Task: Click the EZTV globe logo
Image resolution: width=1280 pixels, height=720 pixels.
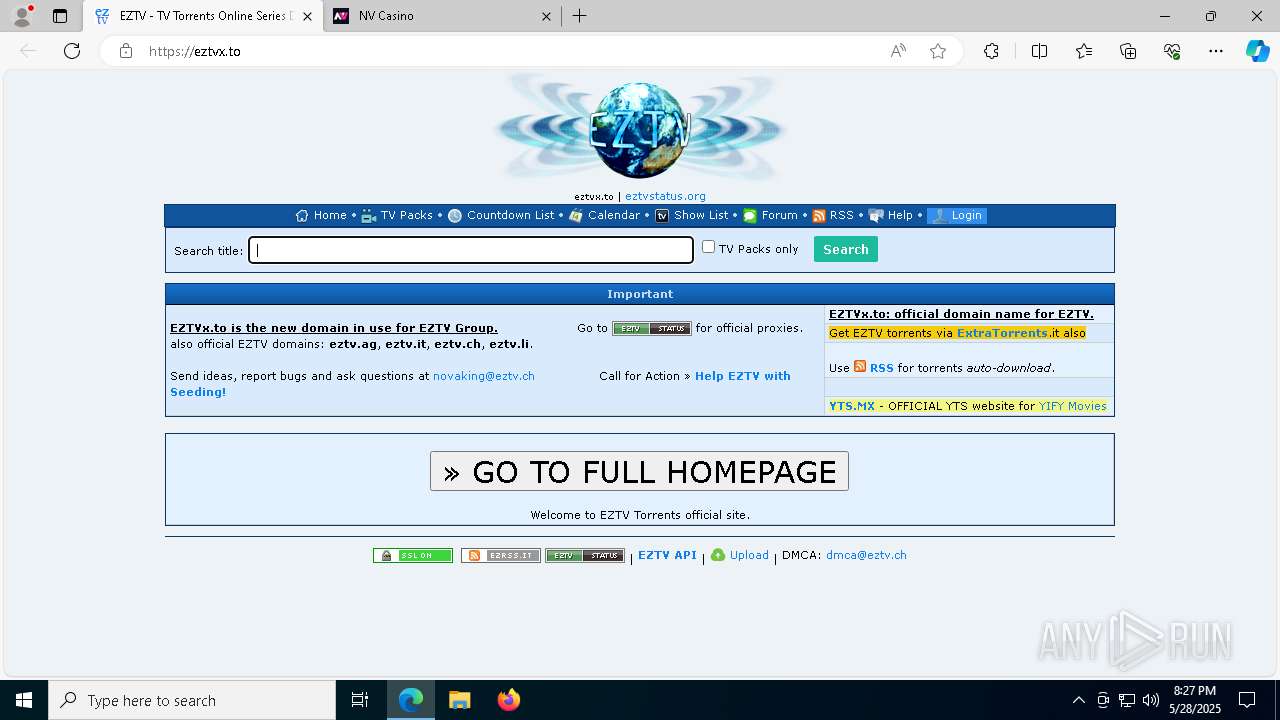Action: (x=640, y=130)
